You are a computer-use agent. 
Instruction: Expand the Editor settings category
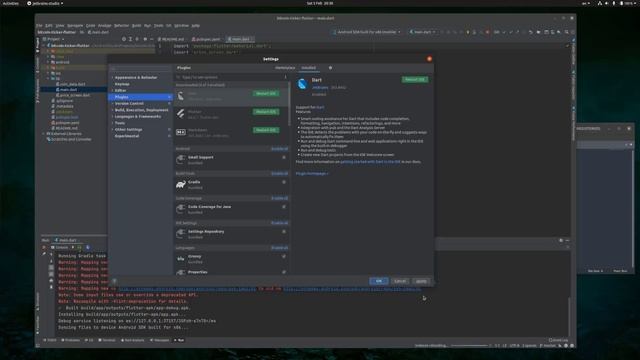113,91
